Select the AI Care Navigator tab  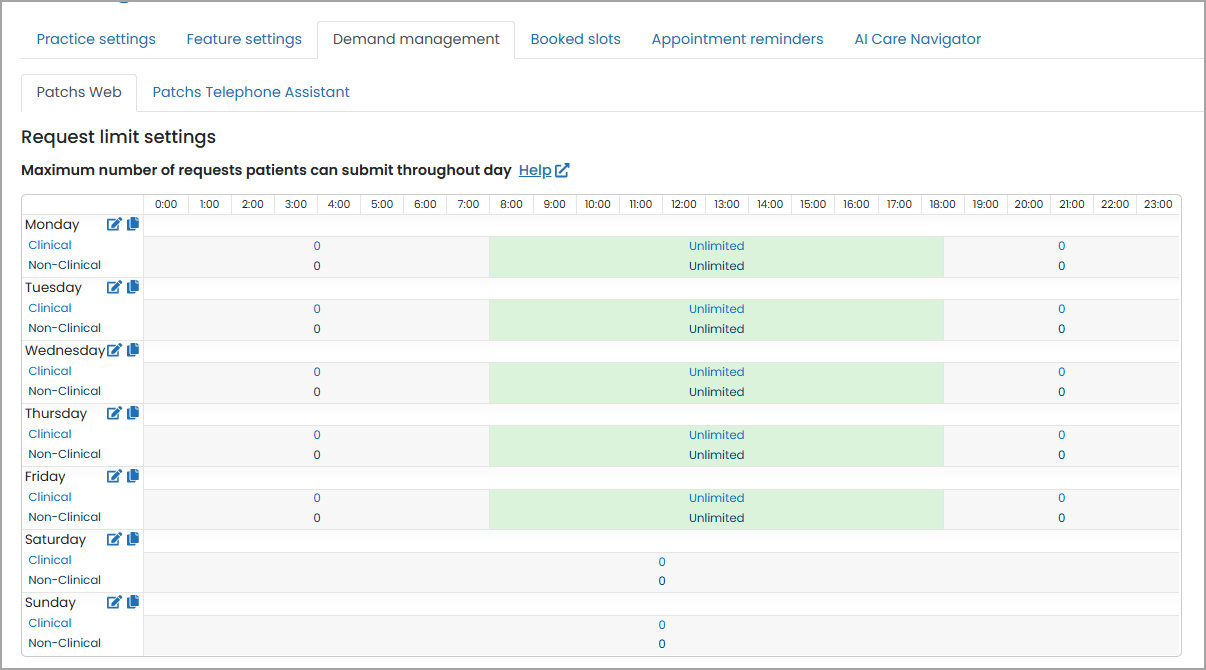pos(917,40)
